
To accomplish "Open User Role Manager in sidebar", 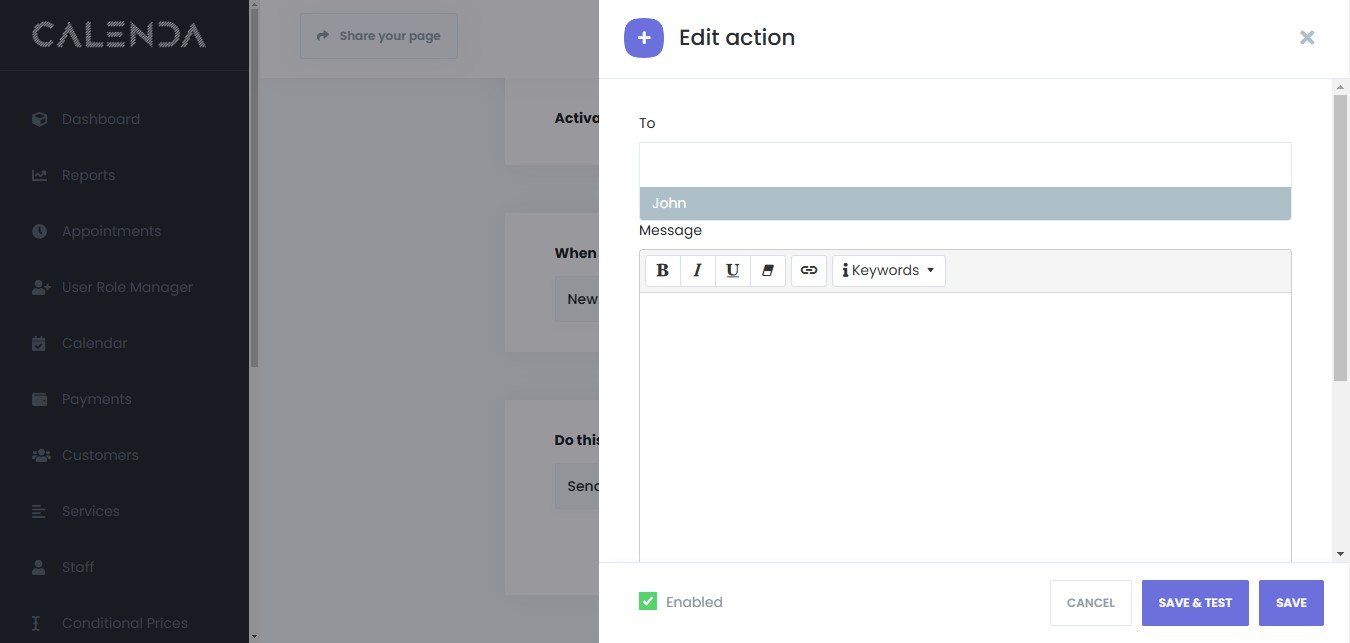I will [127, 287].
